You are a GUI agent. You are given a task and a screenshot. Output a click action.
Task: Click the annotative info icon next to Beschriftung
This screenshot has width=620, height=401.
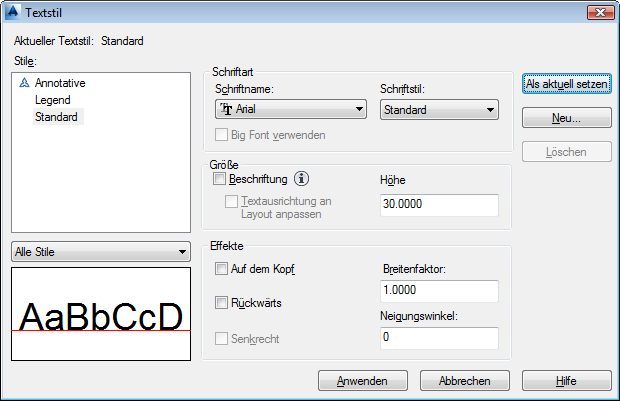coord(302,180)
